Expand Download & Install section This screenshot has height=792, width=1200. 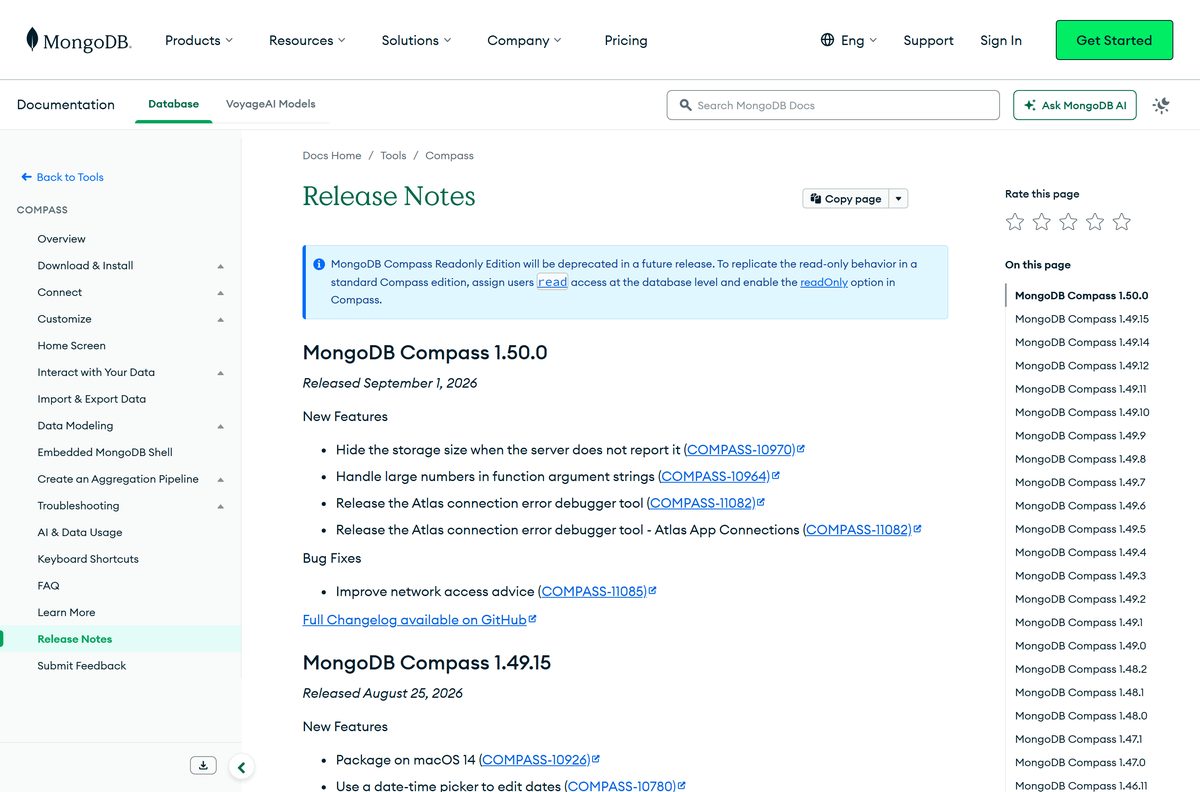pos(221,266)
